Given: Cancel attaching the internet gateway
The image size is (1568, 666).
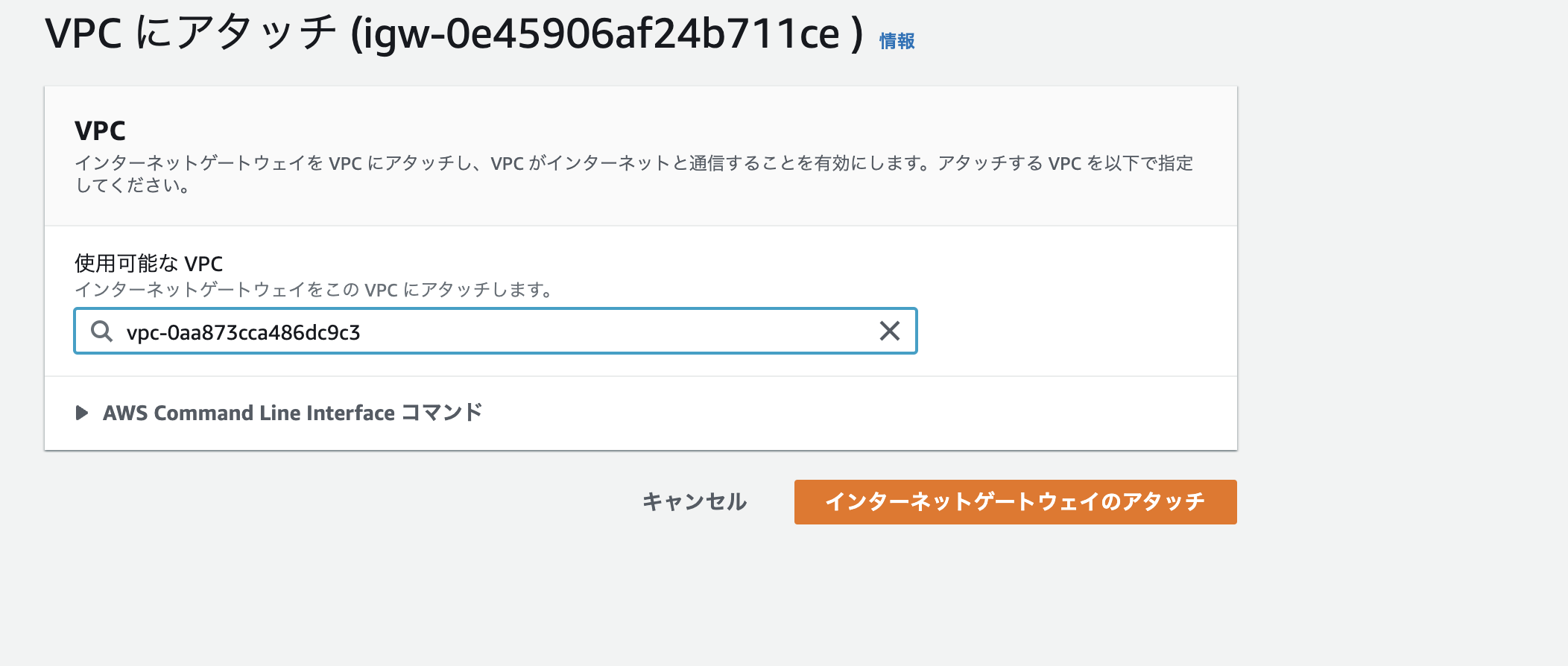Looking at the screenshot, I should click(x=693, y=502).
